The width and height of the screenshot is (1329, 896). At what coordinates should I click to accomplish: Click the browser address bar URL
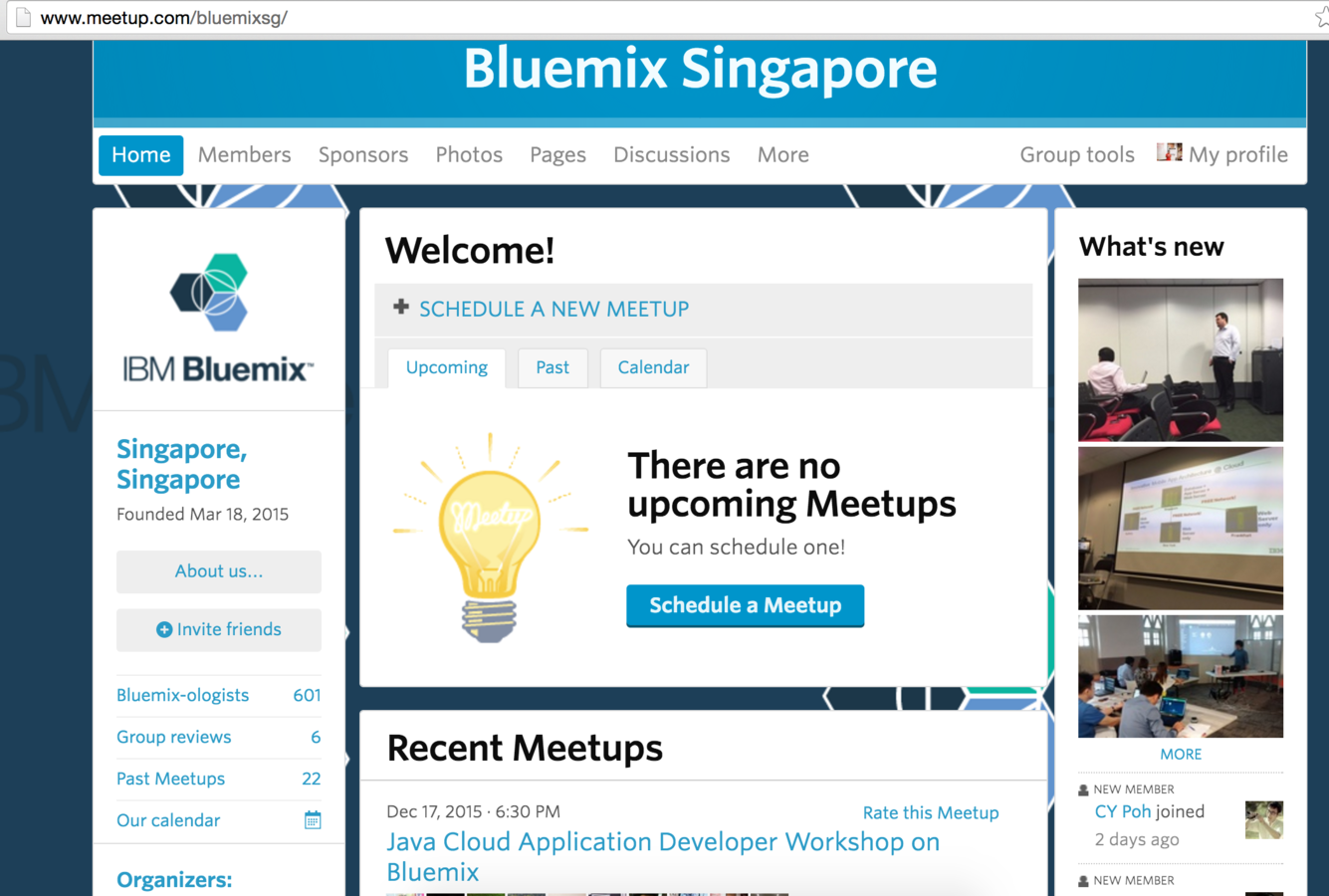click(x=164, y=18)
